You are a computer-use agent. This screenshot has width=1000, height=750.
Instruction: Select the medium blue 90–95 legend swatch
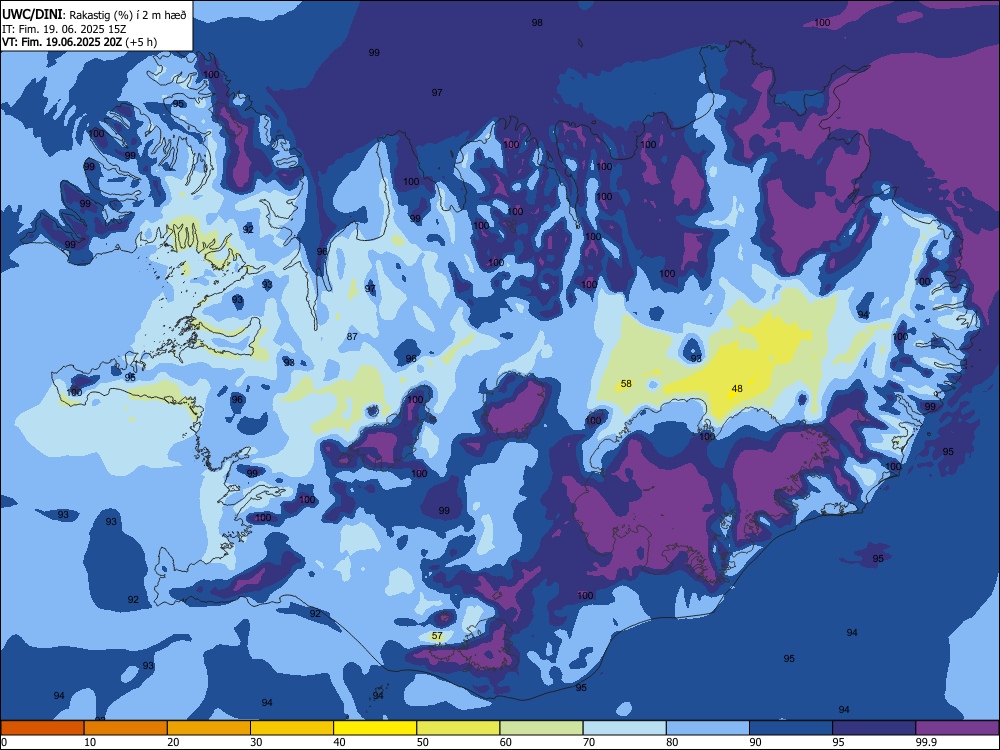(791, 728)
